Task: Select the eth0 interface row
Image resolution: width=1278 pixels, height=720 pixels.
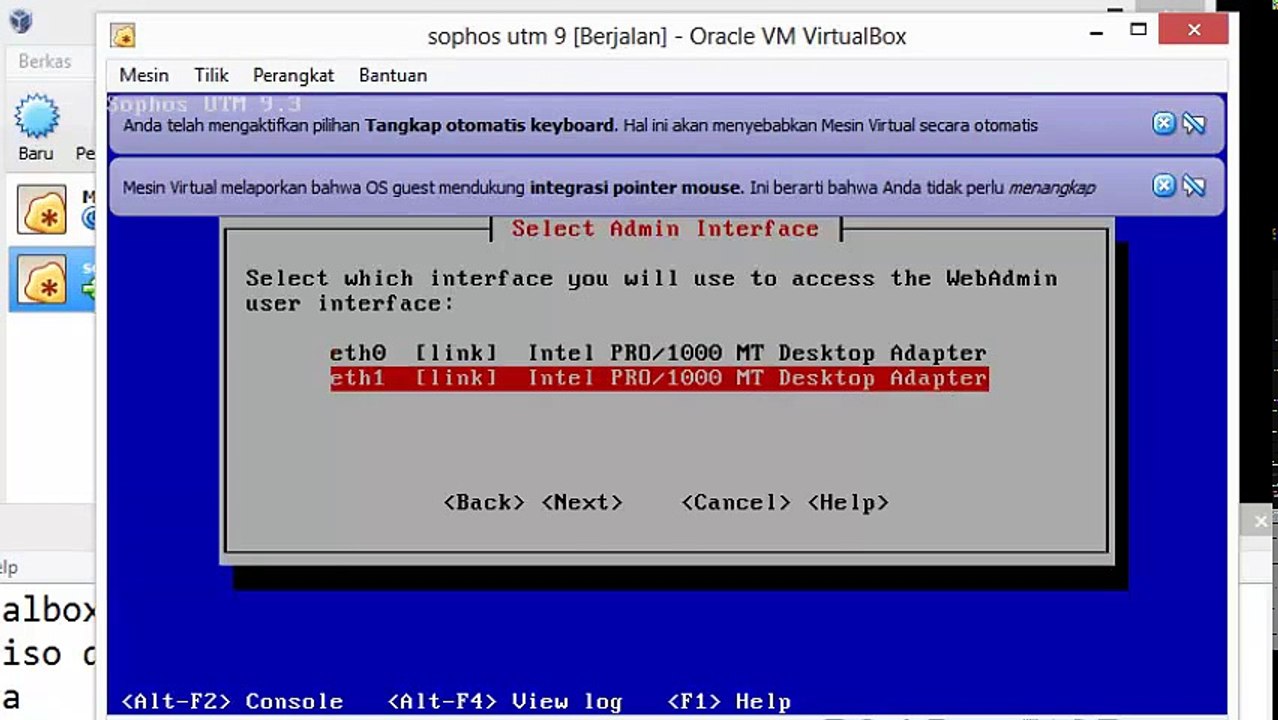Action: [658, 353]
